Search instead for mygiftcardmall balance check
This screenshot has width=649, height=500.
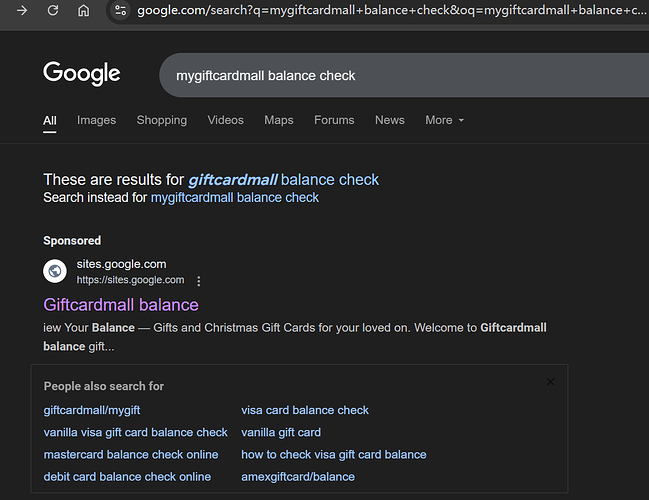(x=235, y=197)
